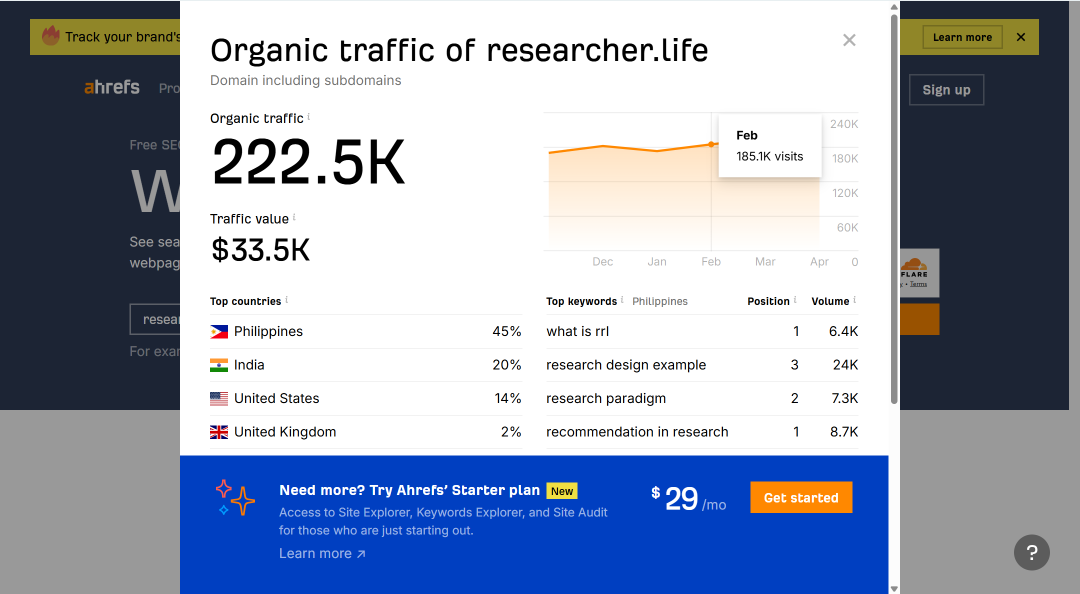Screen dimensions: 1080x594
Task: Click the 'Organic traffic of researcher.life' heading
Action: click(x=459, y=50)
